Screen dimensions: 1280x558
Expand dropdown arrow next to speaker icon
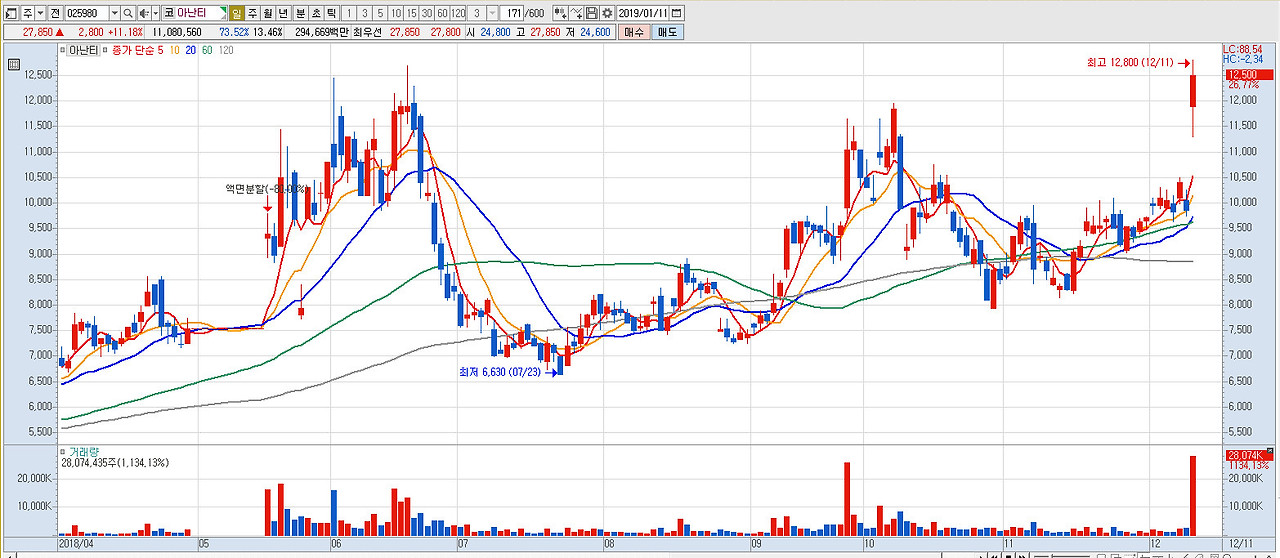tap(155, 13)
